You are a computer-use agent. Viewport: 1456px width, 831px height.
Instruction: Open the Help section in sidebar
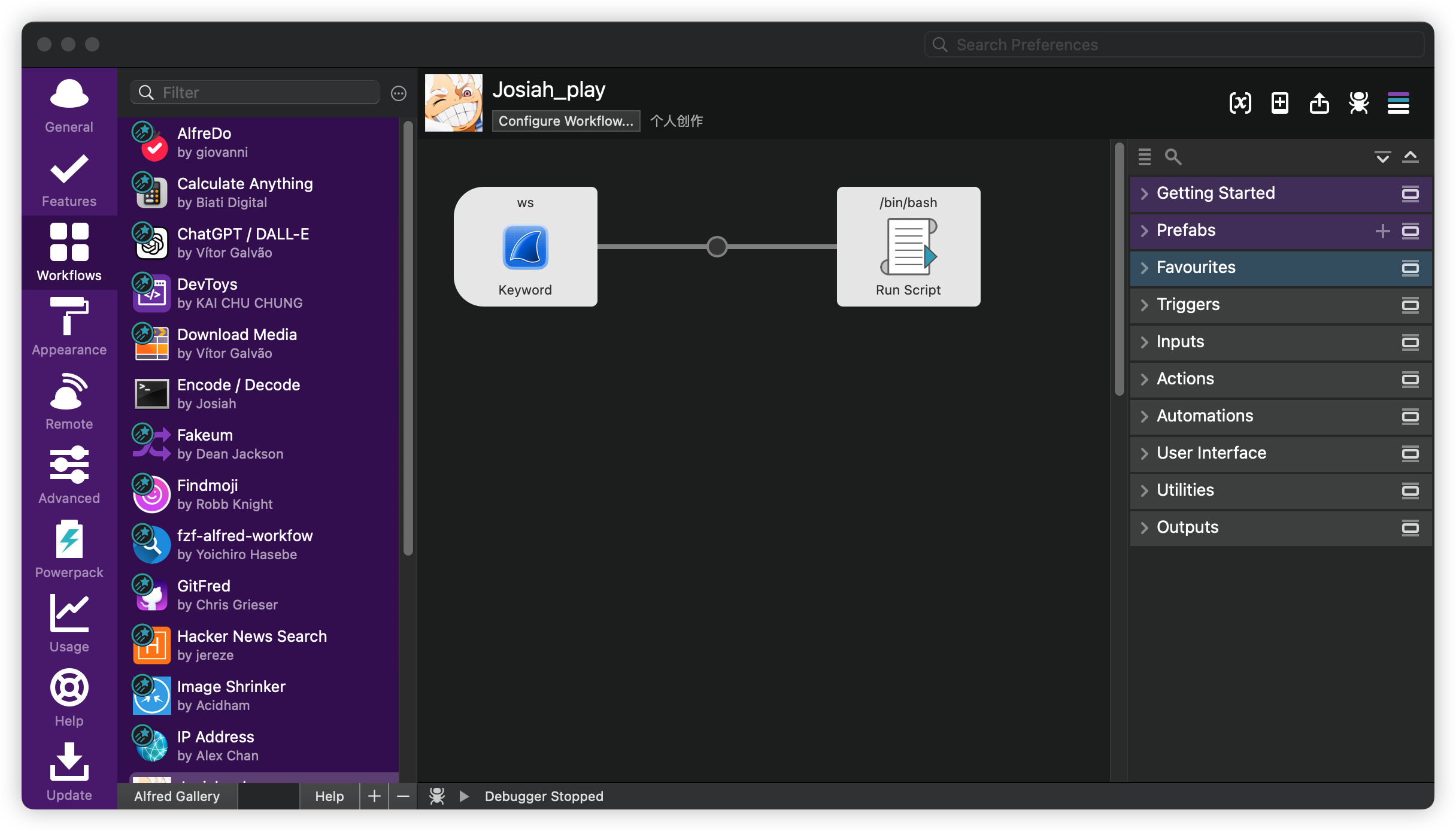(x=69, y=698)
